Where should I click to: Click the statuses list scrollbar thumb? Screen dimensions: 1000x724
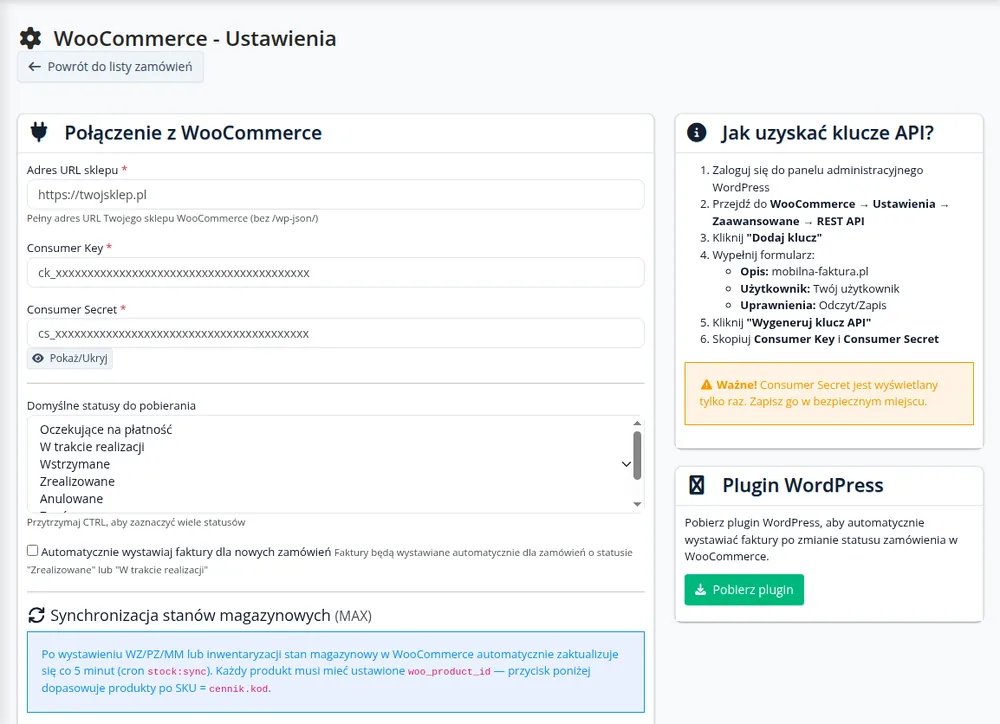pos(637,455)
